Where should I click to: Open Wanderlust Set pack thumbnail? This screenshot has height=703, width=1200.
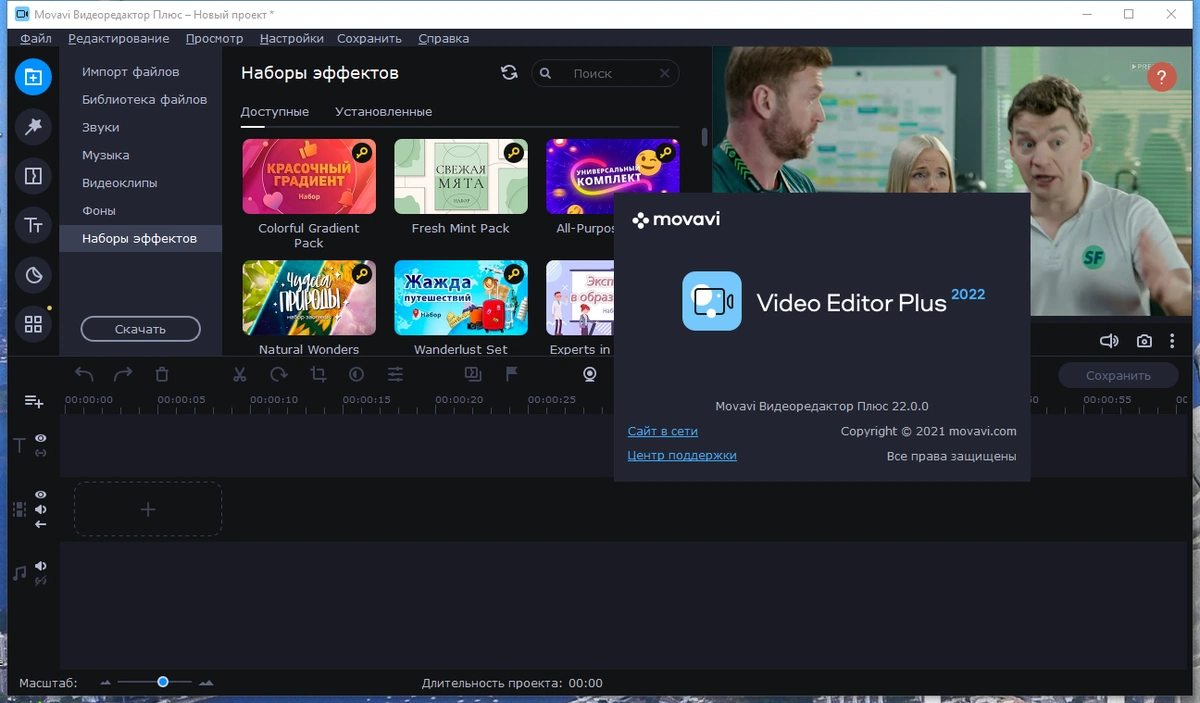click(460, 298)
